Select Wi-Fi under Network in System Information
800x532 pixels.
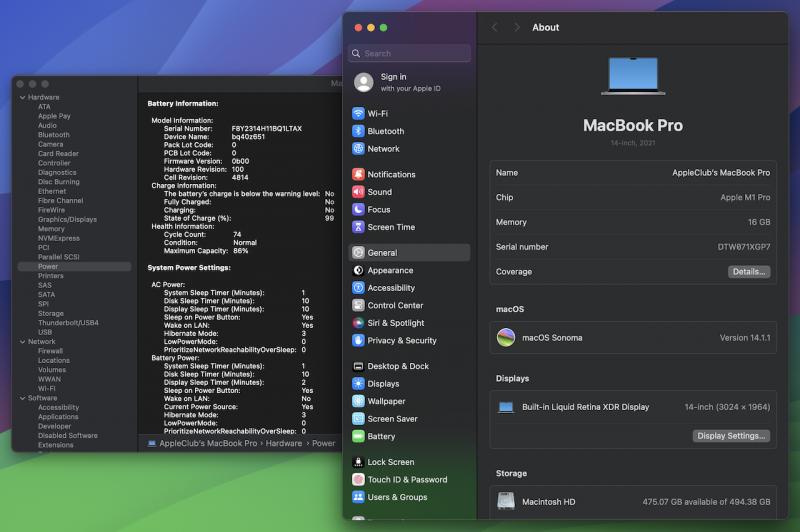click(46, 388)
